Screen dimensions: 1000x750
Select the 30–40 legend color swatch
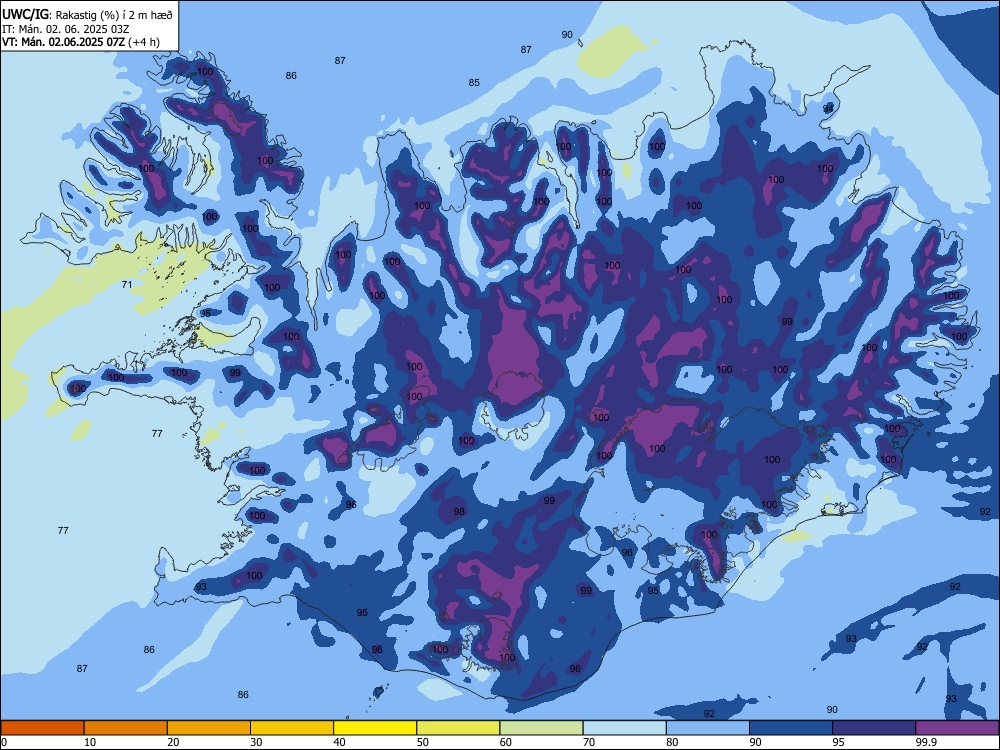click(x=292, y=728)
